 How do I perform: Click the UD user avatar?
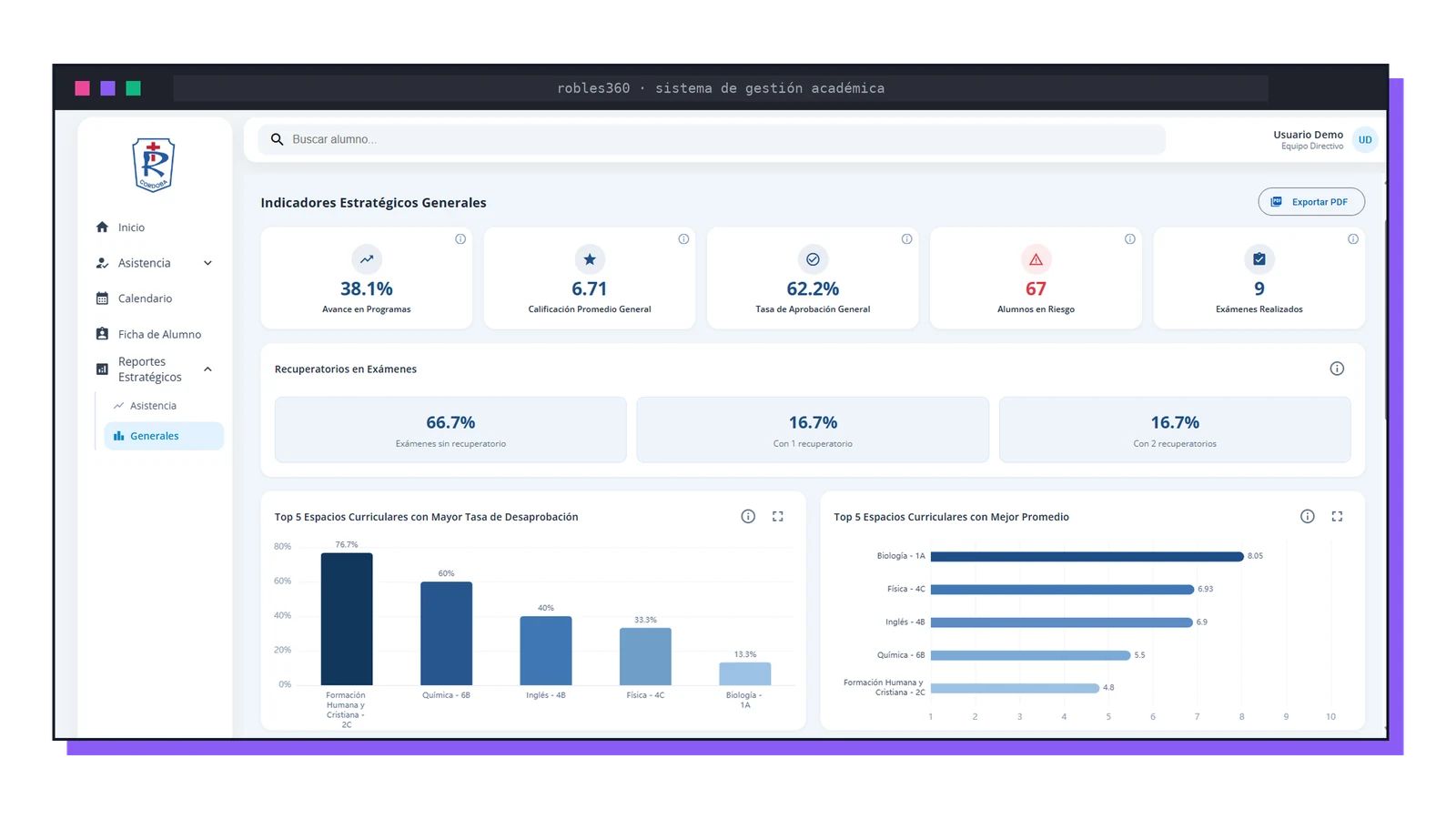pyautogui.click(x=1365, y=139)
